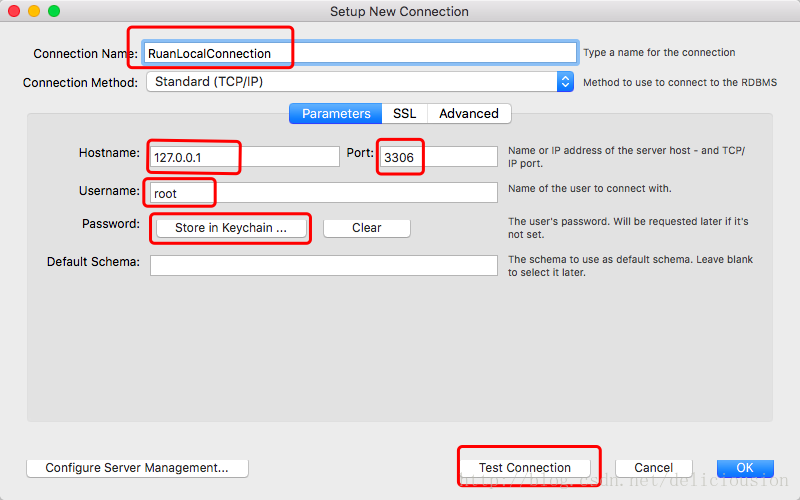800x500 pixels.
Task: Click the Password label text
Action: point(111,224)
